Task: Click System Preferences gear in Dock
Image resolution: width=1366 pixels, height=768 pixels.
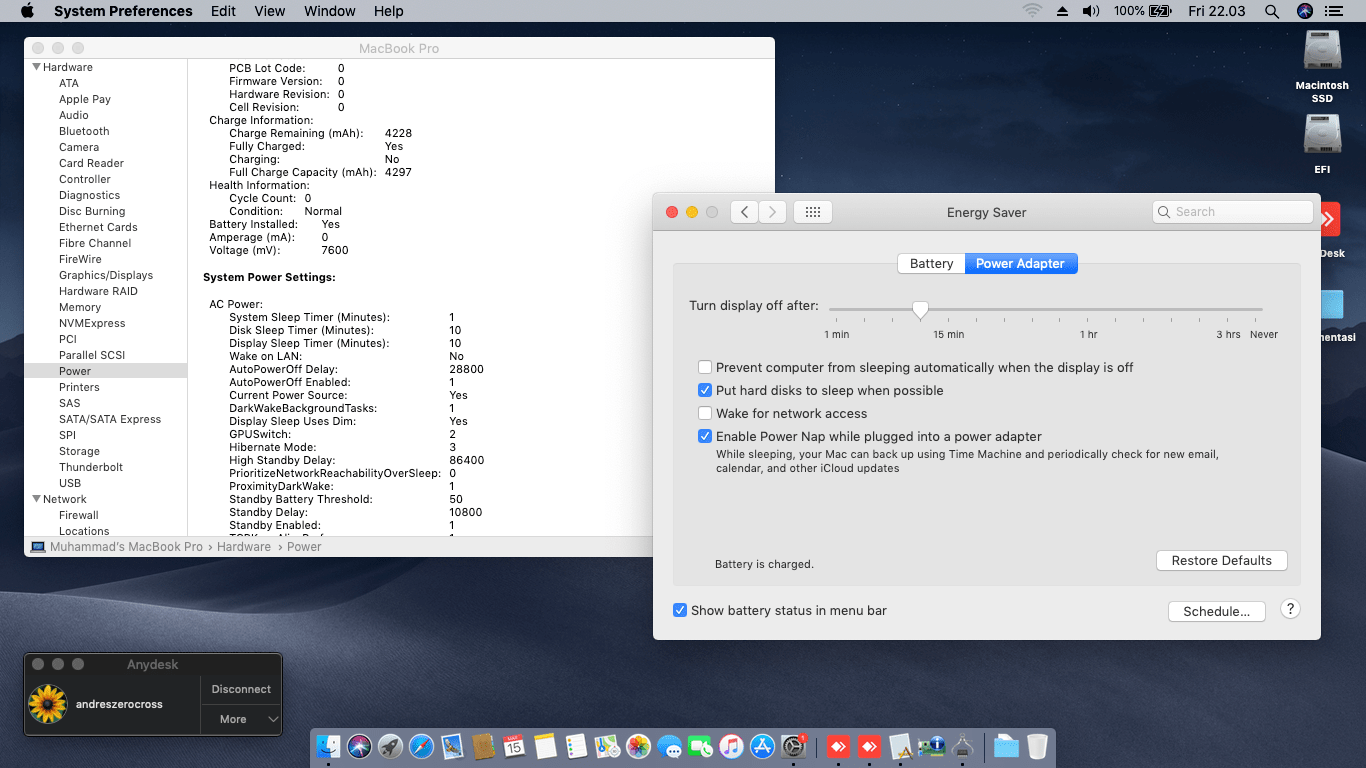Action: (793, 746)
